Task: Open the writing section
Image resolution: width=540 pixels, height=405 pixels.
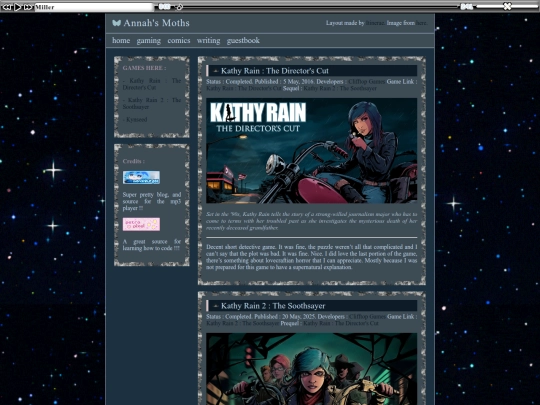Action: [x=208, y=41]
